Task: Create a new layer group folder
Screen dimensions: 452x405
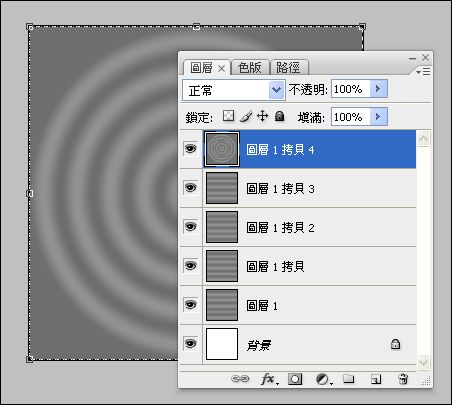Action: pyautogui.click(x=349, y=379)
